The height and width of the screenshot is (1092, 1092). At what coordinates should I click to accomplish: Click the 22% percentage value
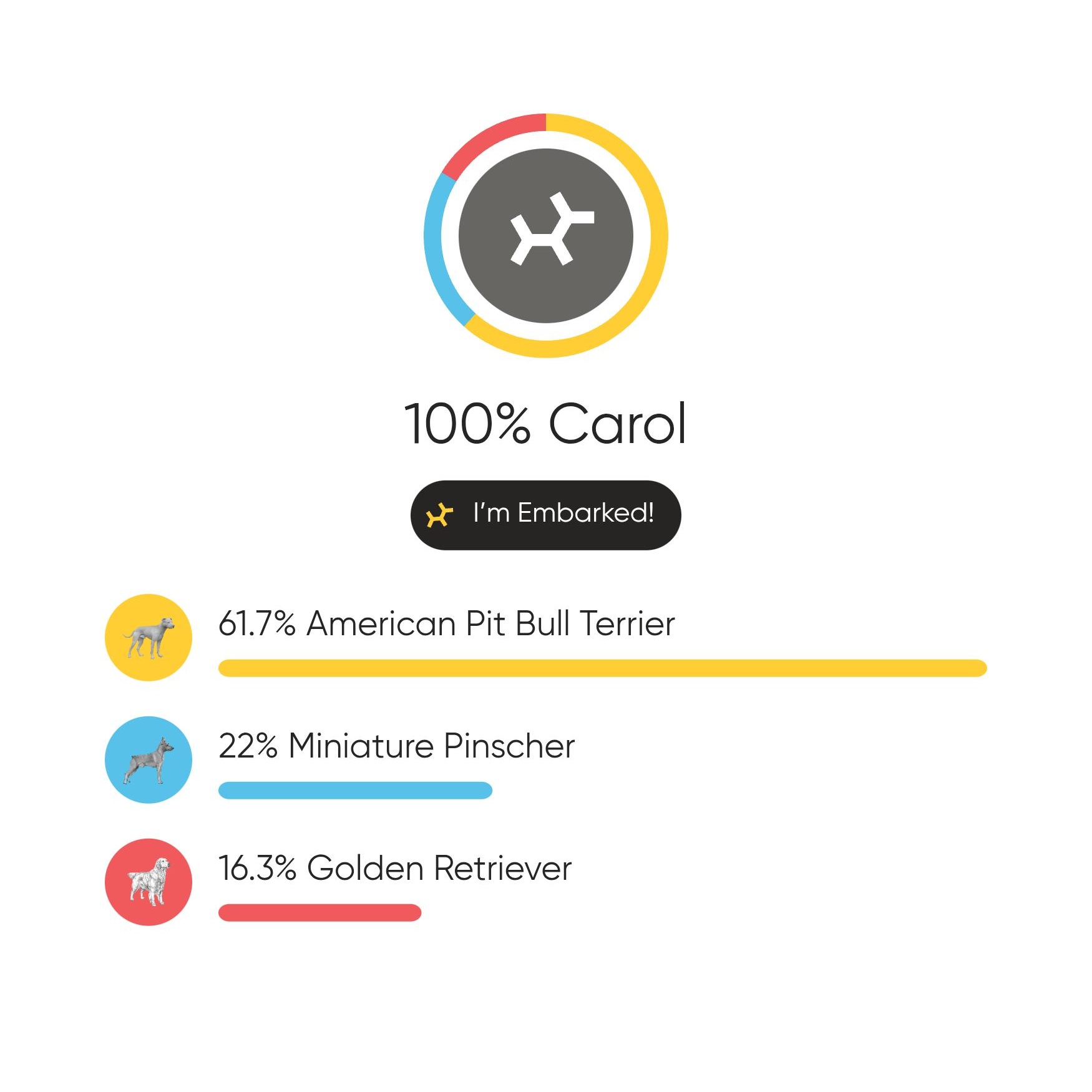click(248, 746)
